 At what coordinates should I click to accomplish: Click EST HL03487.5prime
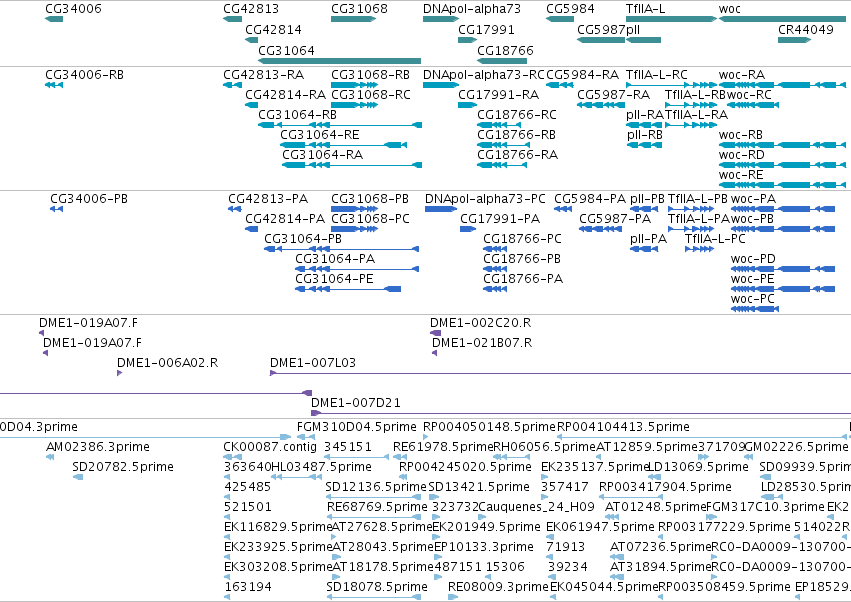coord(321,467)
